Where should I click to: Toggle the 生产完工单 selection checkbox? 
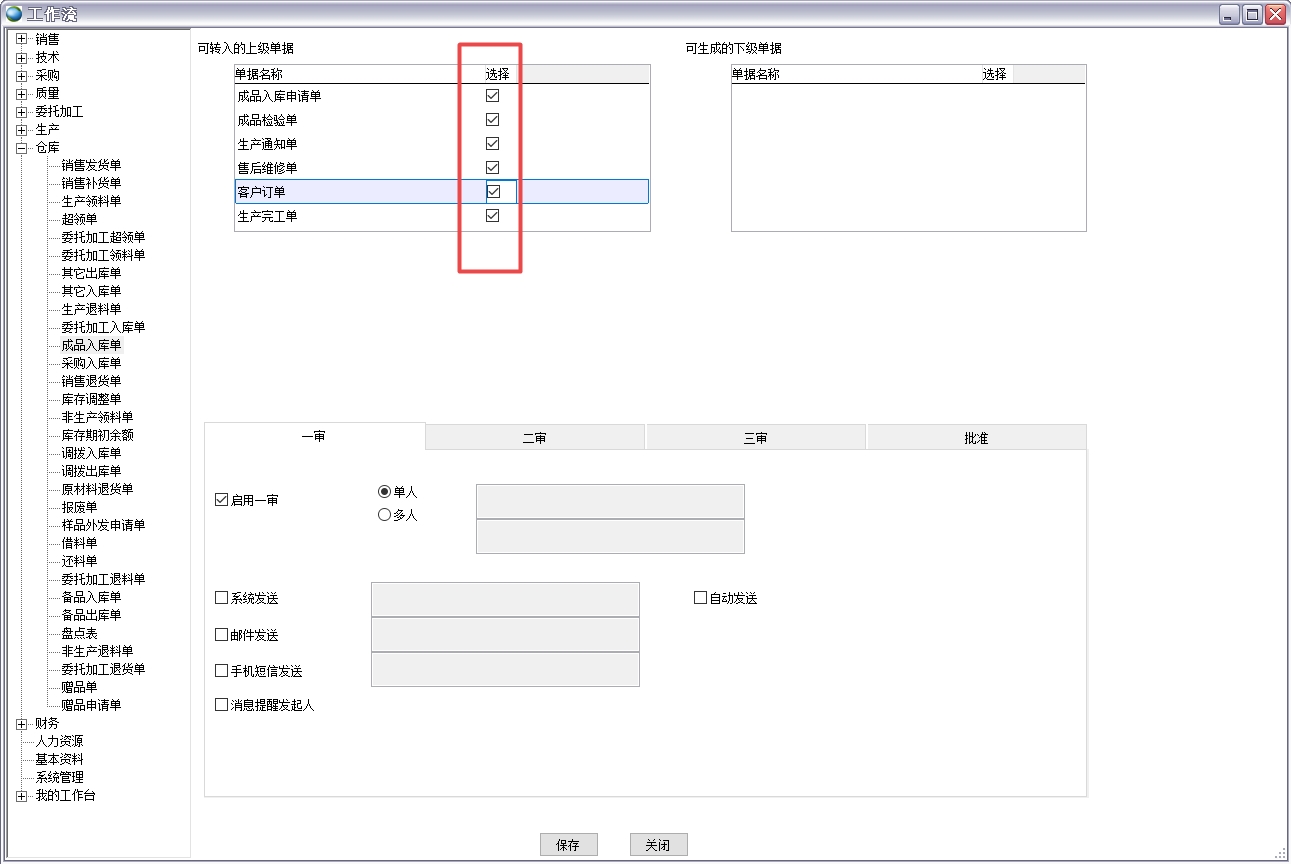coord(492,216)
